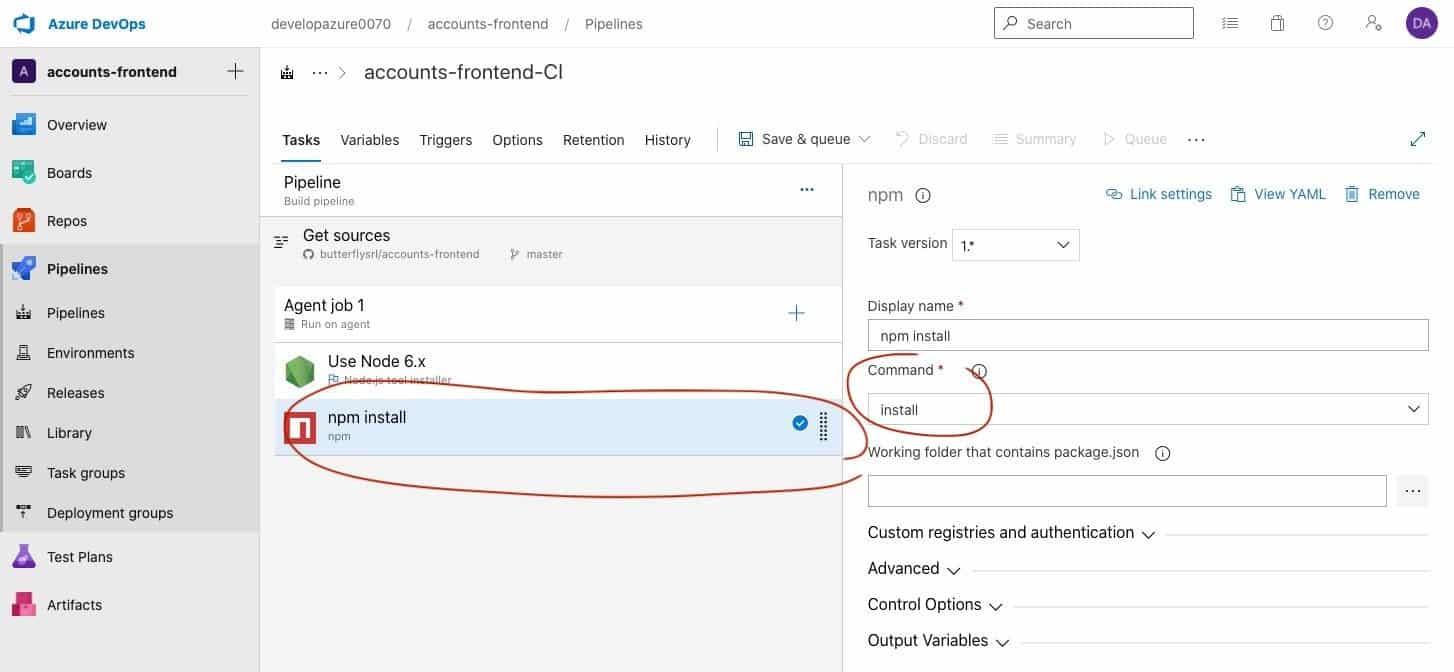Click the plus icon beside accounts-frontend project

click(x=235, y=71)
